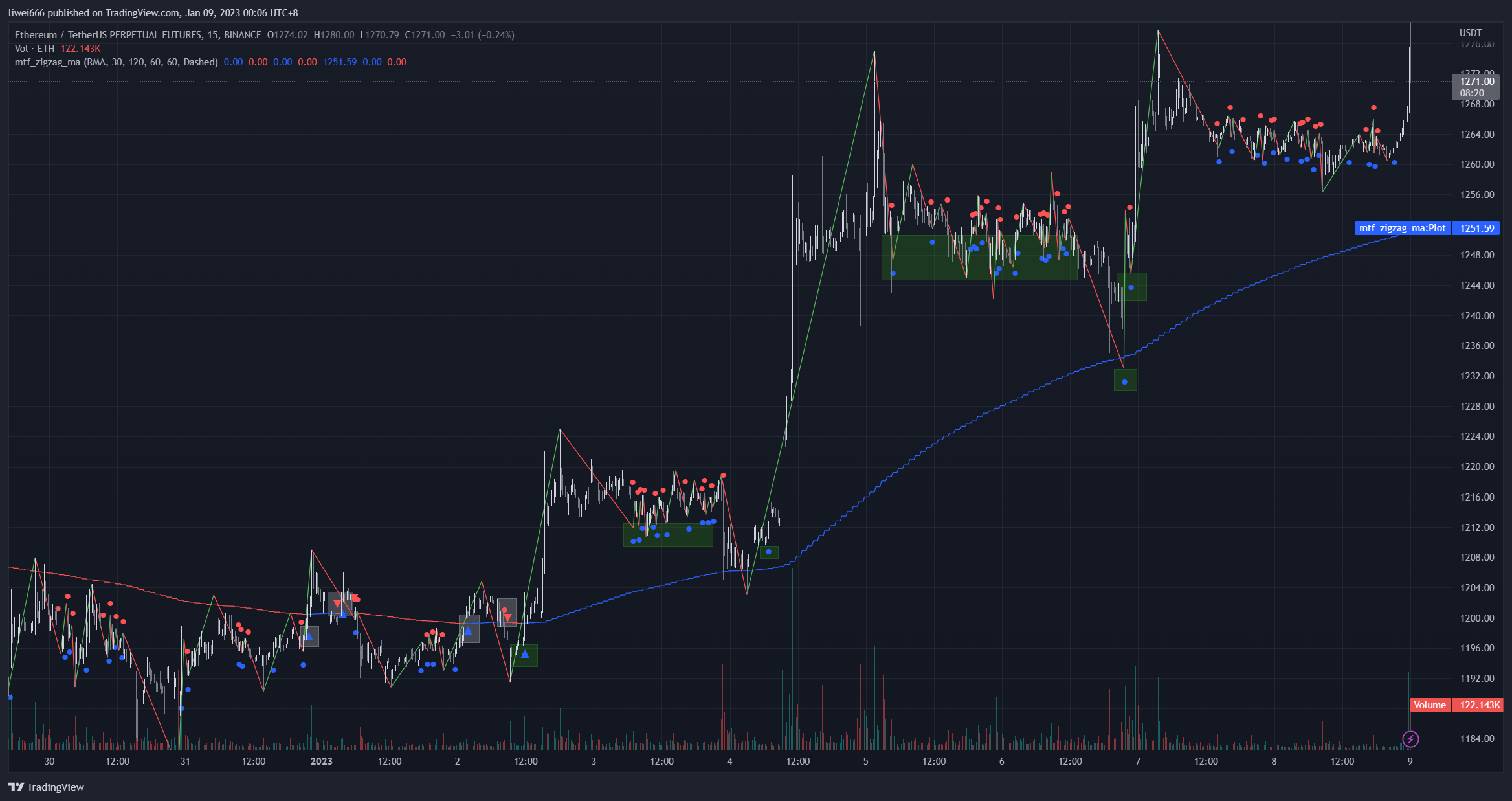Select the mtf_zigzag_ma indicator legend text
The height and width of the screenshot is (801, 1512).
116,62
